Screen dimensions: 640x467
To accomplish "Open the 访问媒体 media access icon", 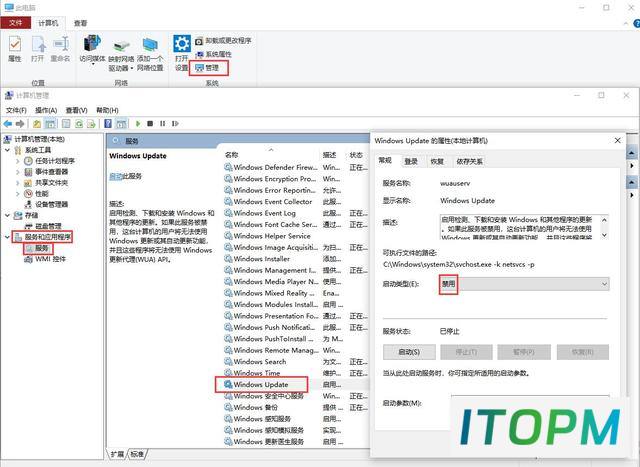I will pos(93,49).
